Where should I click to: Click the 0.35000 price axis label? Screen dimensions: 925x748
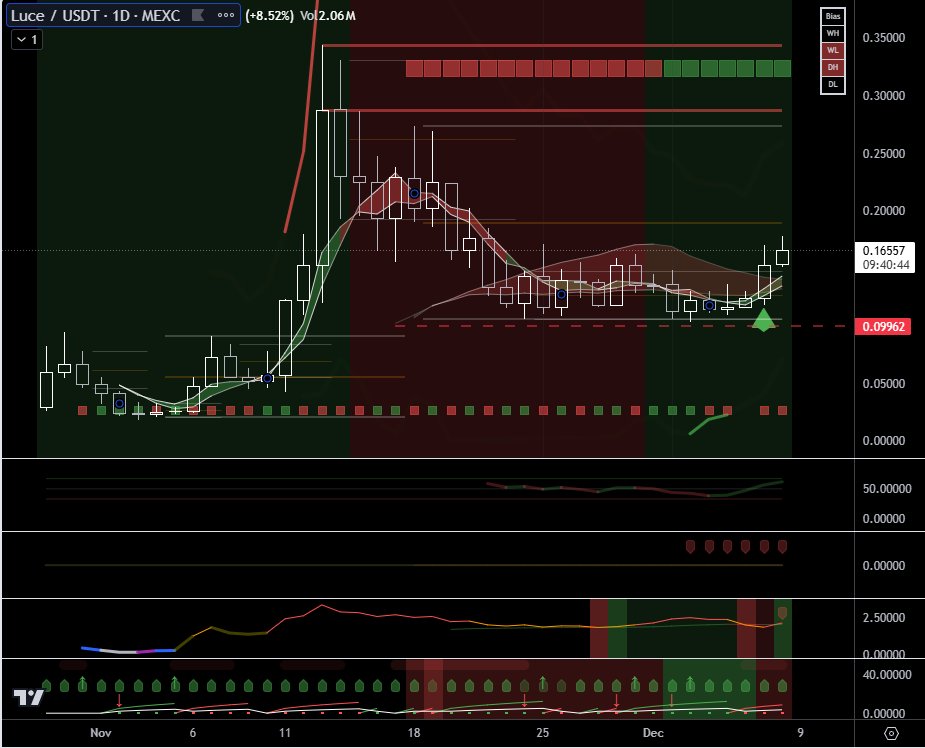click(883, 38)
